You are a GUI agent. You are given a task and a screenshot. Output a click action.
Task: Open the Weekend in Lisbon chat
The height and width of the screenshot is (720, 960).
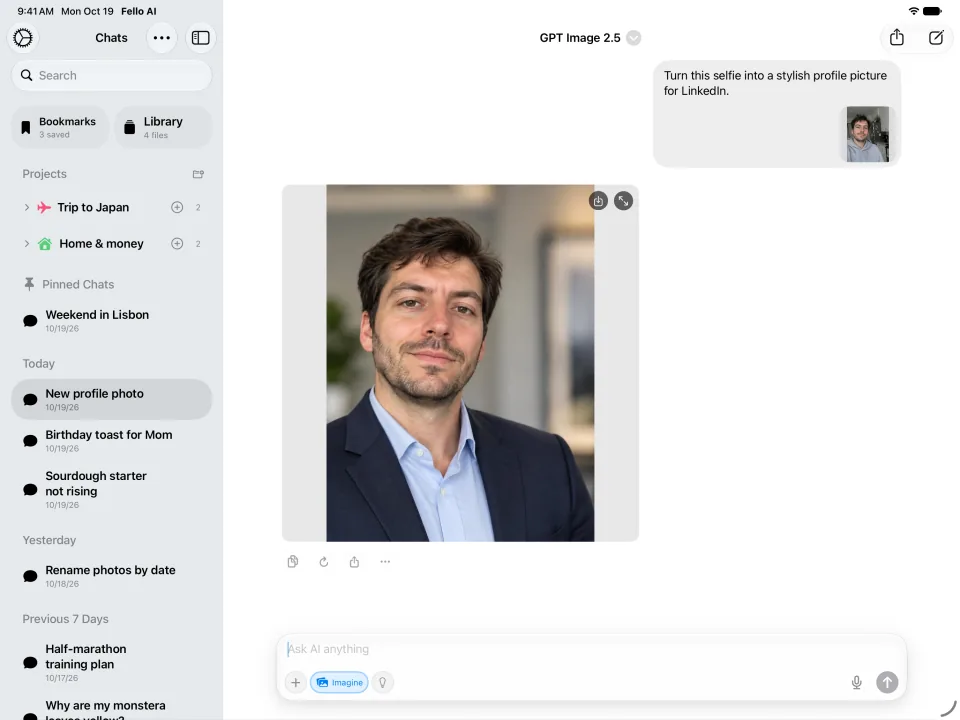click(111, 320)
